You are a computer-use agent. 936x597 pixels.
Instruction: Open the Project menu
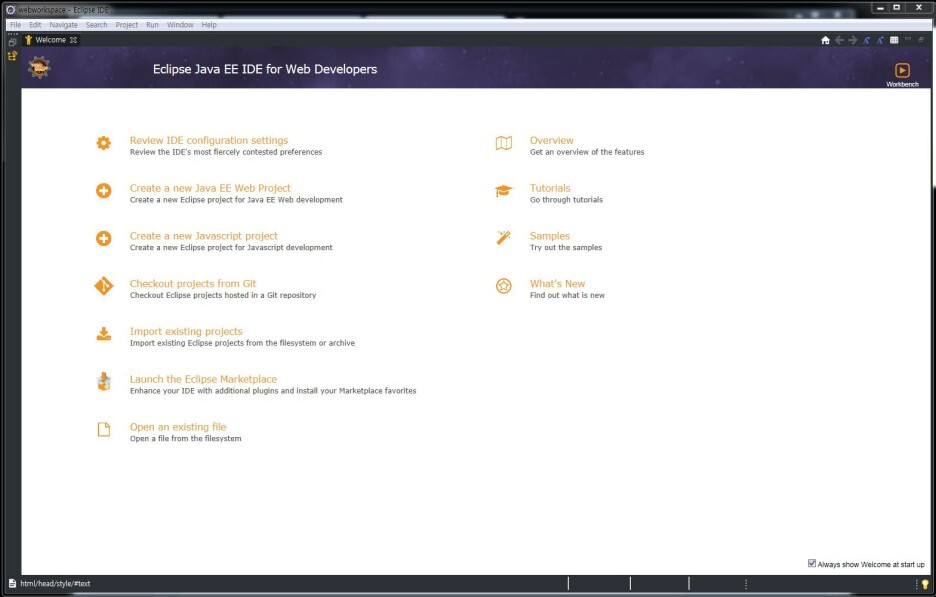point(127,25)
